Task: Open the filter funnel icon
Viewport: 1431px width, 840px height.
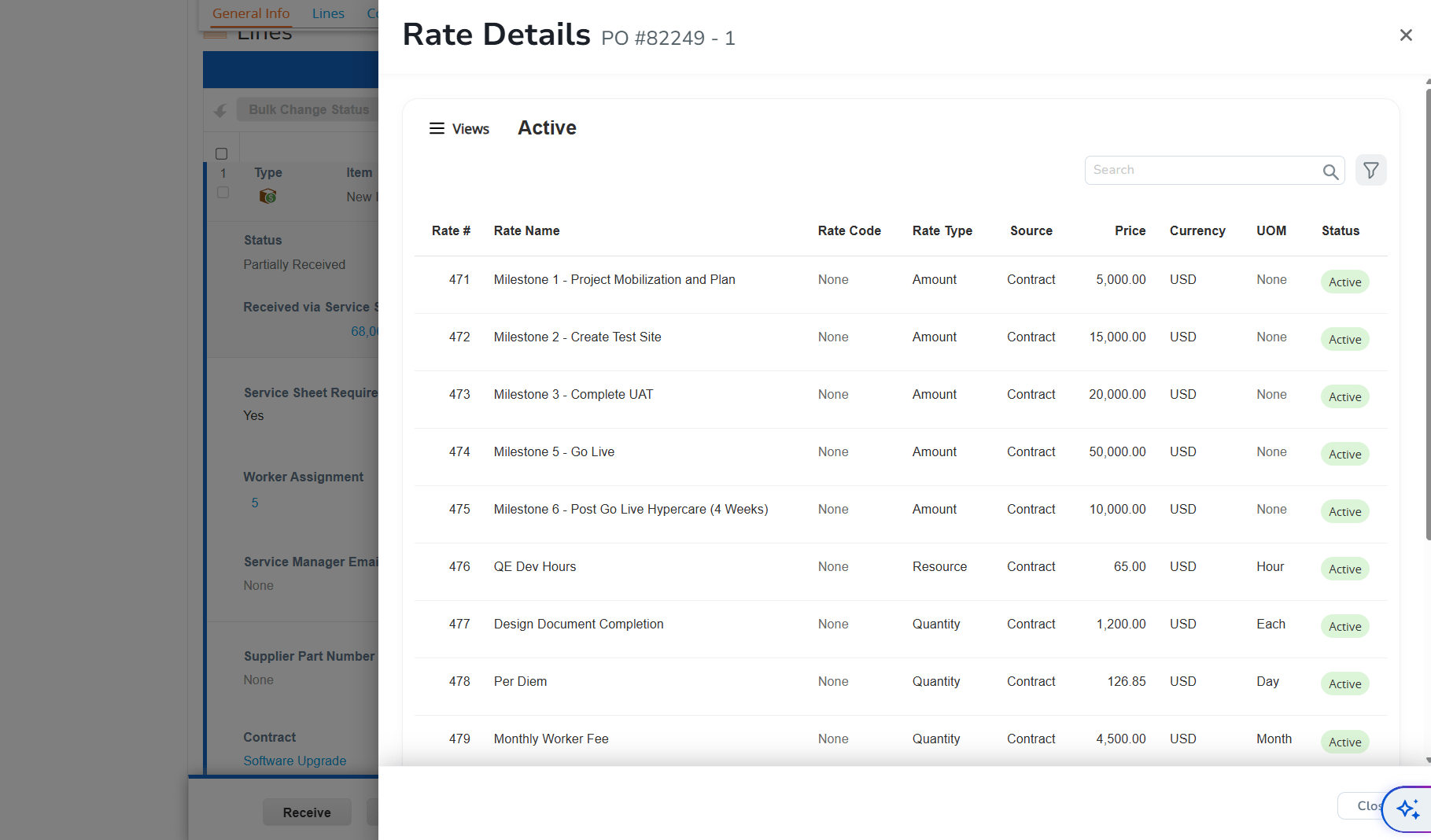Action: coord(1371,170)
